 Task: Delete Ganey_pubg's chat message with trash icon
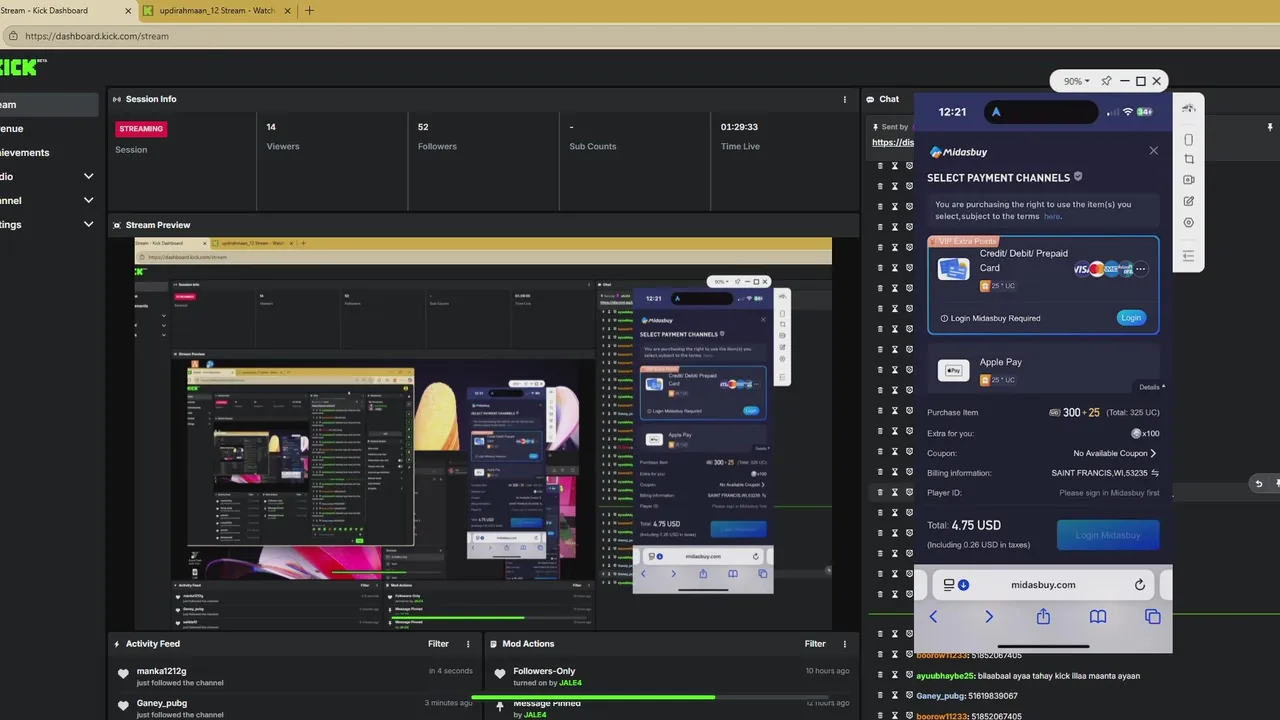pyautogui.click(x=880, y=696)
